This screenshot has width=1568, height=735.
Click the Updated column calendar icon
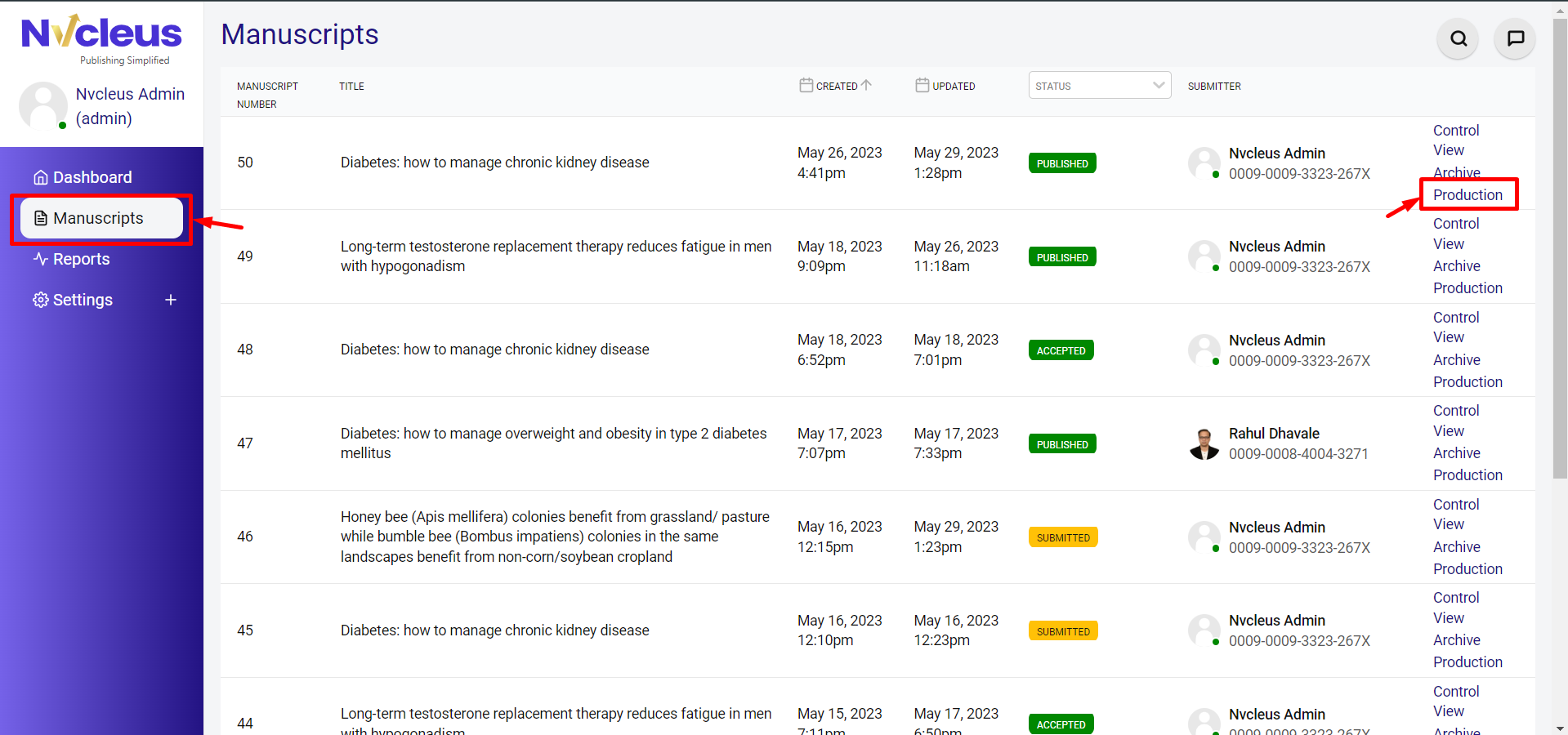tap(922, 85)
